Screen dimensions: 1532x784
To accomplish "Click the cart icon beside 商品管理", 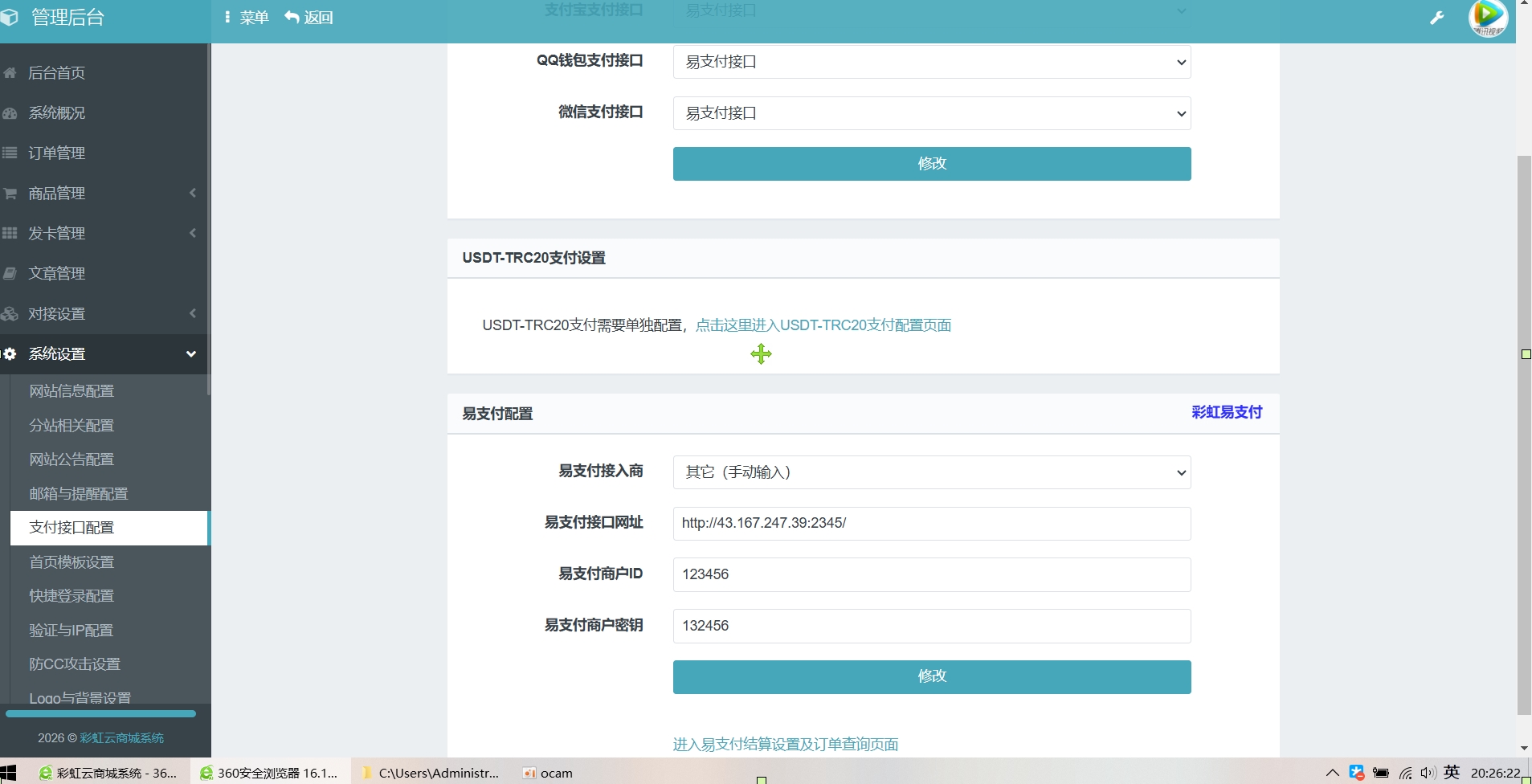I will (10, 194).
